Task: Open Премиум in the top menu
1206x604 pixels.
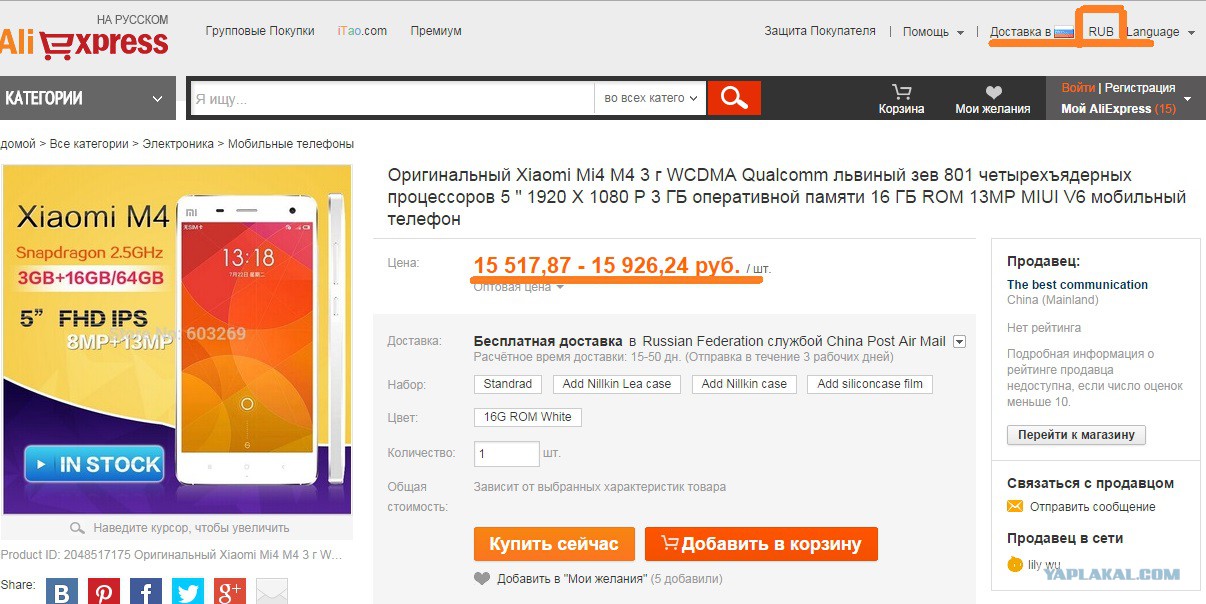Action: (x=436, y=31)
